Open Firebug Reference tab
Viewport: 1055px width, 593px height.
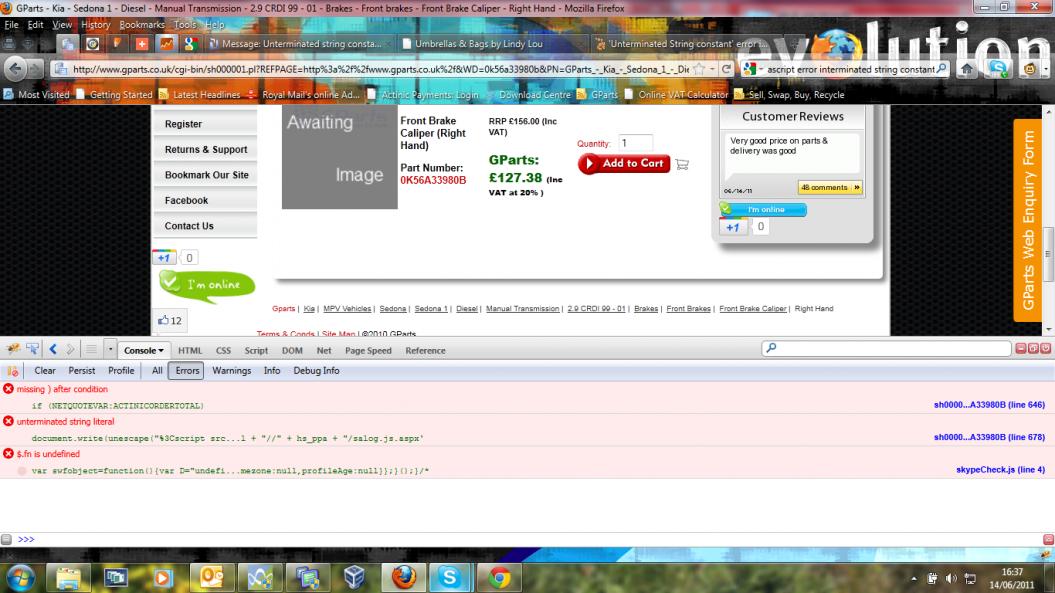pyautogui.click(x=425, y=351)
